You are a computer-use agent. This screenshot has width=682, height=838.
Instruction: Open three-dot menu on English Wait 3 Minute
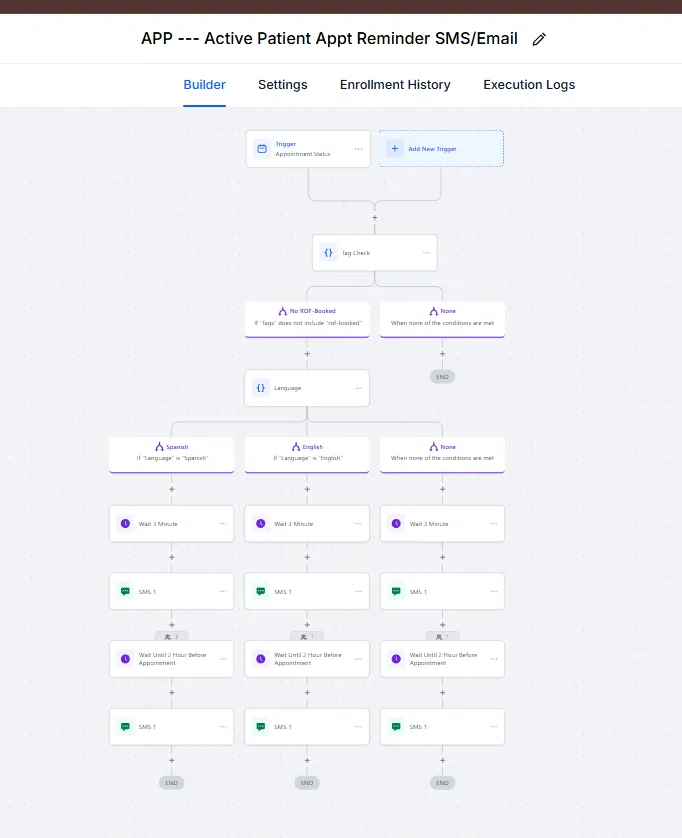coord(358,524)
